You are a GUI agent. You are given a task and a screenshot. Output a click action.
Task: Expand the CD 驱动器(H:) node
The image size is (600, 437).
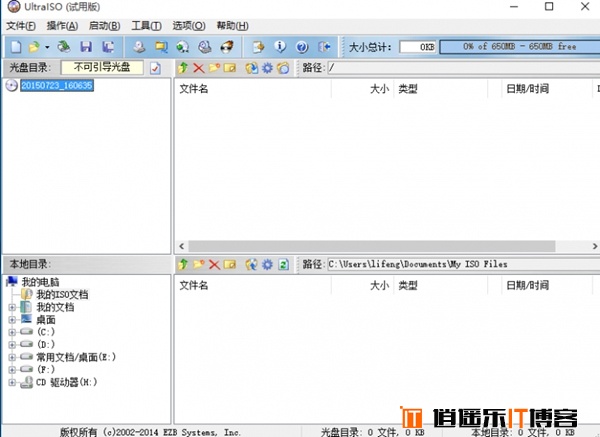pos(12,382)
